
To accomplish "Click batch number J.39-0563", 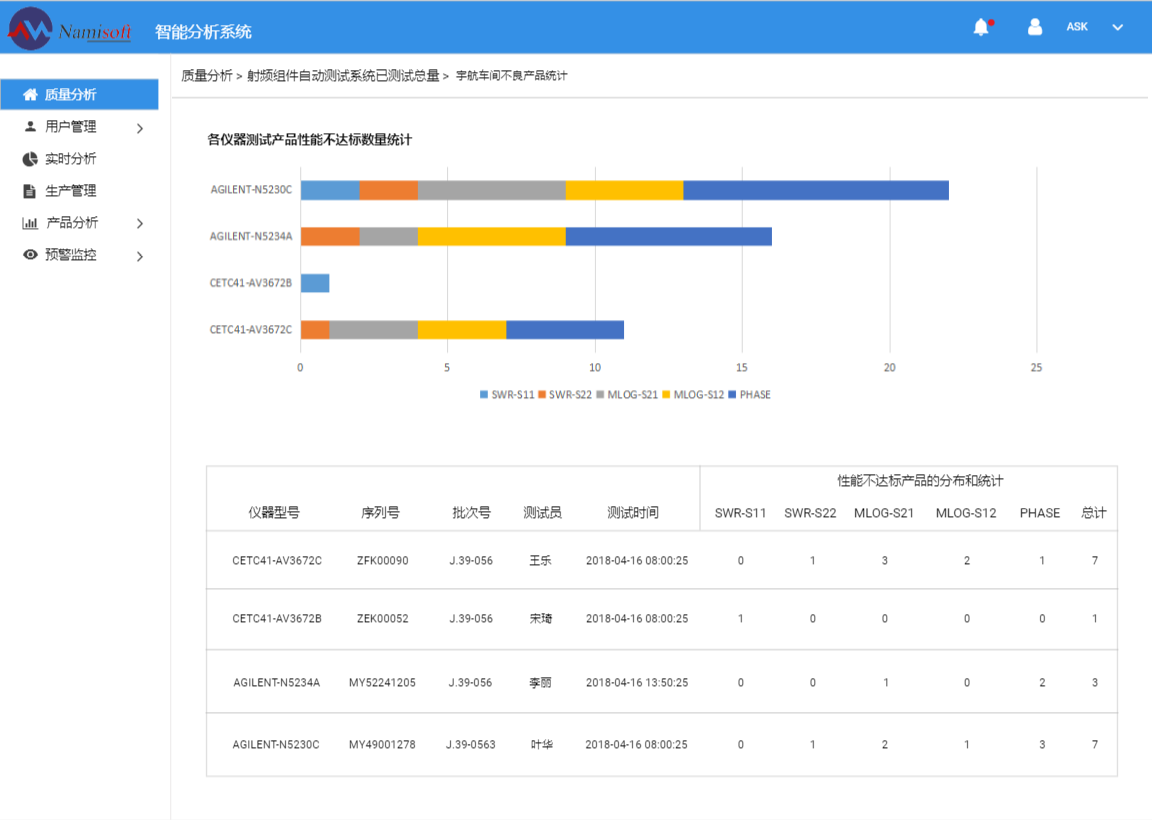I will 471,744.
